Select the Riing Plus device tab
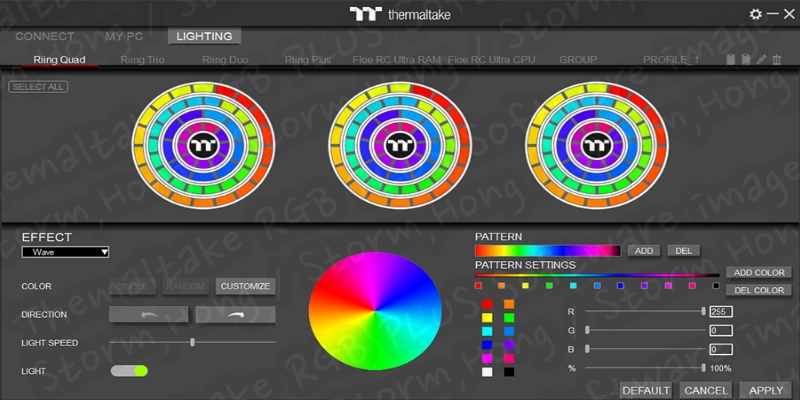The height and width of the screenshot is (400, 800). pyautogui.click(x=308, y=60)
